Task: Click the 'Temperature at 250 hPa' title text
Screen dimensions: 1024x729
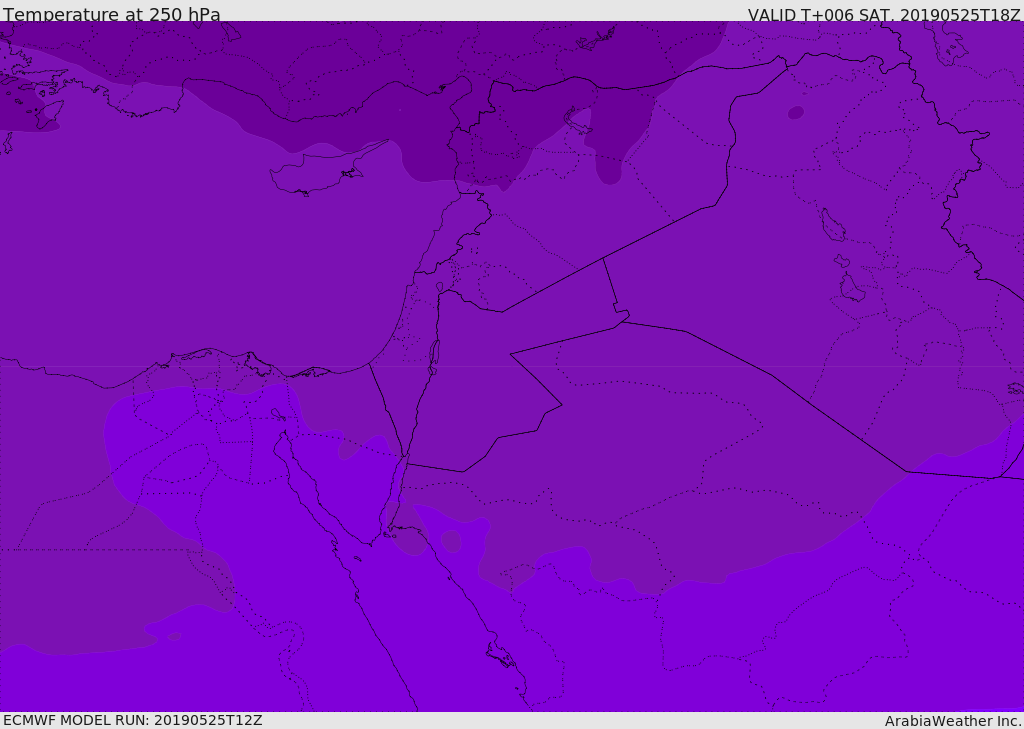Action: coord(112,14)
